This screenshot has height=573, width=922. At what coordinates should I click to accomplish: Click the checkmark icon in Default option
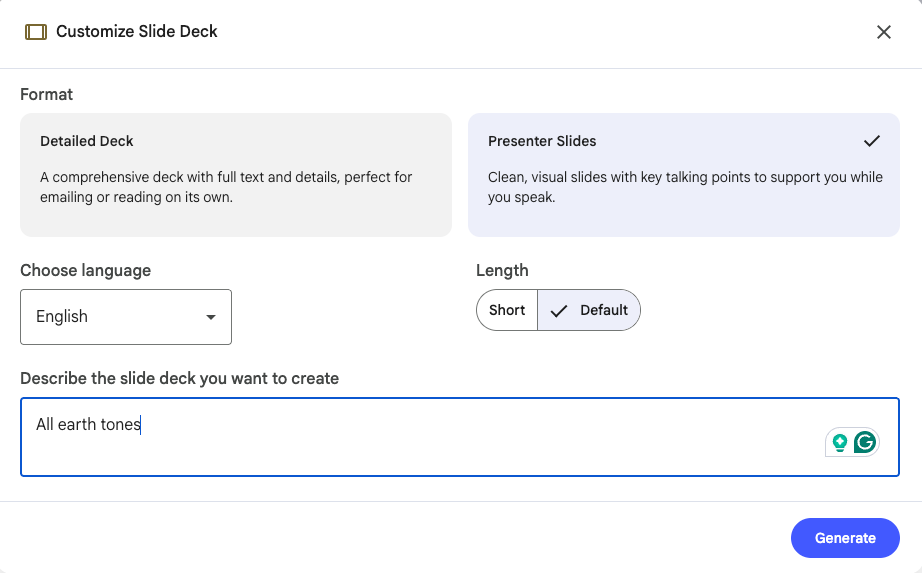pyautogui.click(x=560, y=311)
